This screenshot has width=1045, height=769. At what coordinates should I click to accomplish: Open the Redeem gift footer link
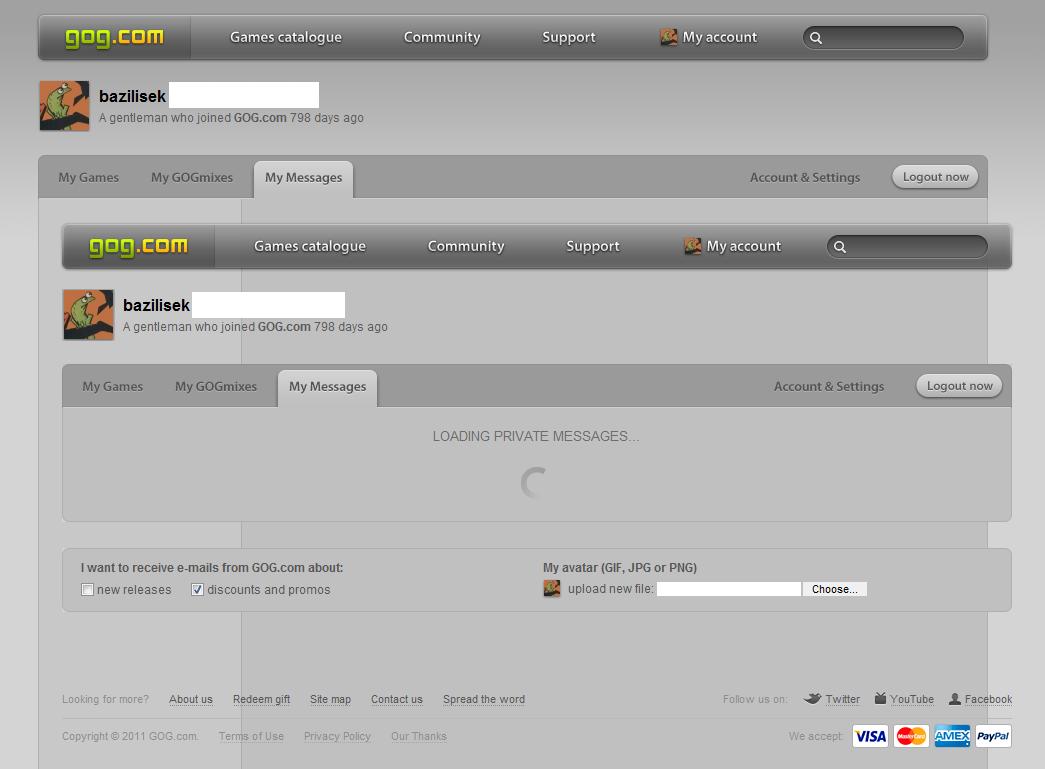coord(261,699)
